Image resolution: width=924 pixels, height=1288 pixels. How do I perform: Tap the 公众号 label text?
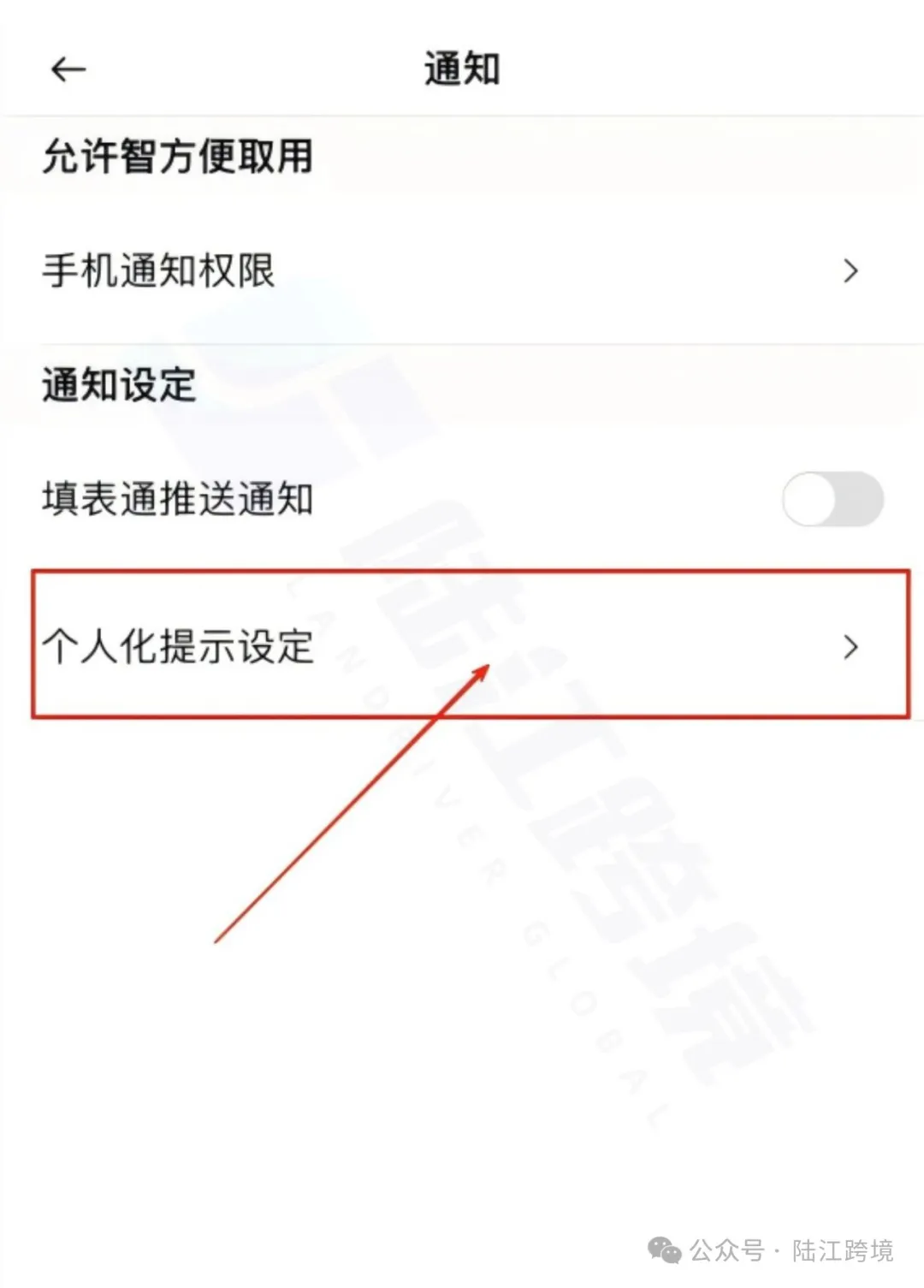point(726,1250)
